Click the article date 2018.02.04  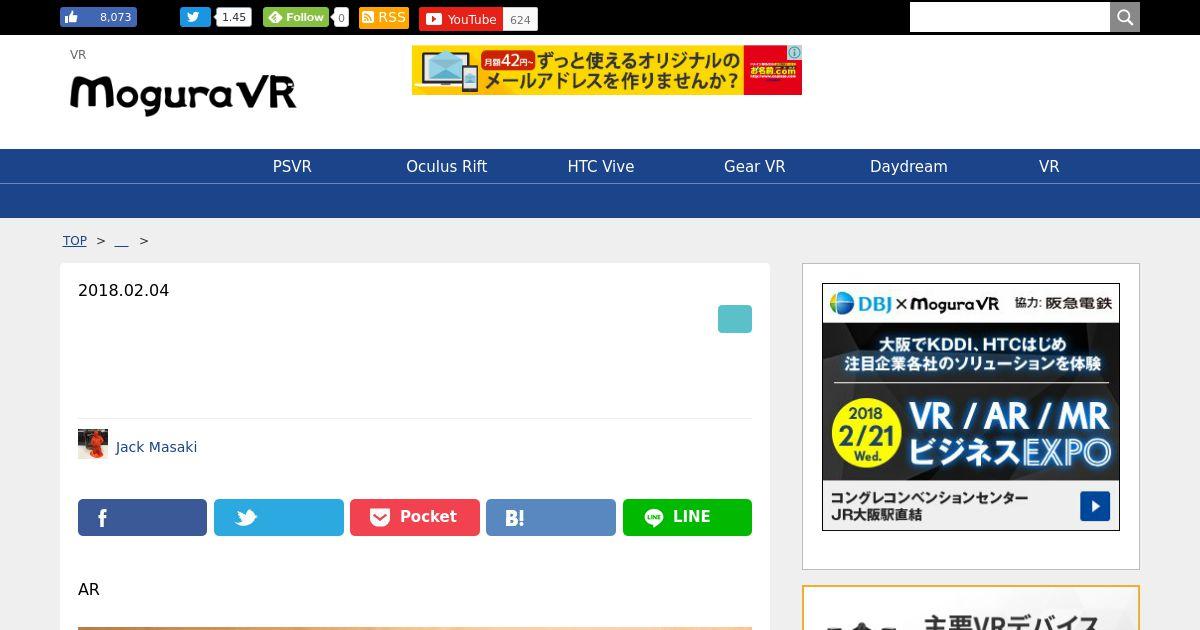(x=124, y=291)
